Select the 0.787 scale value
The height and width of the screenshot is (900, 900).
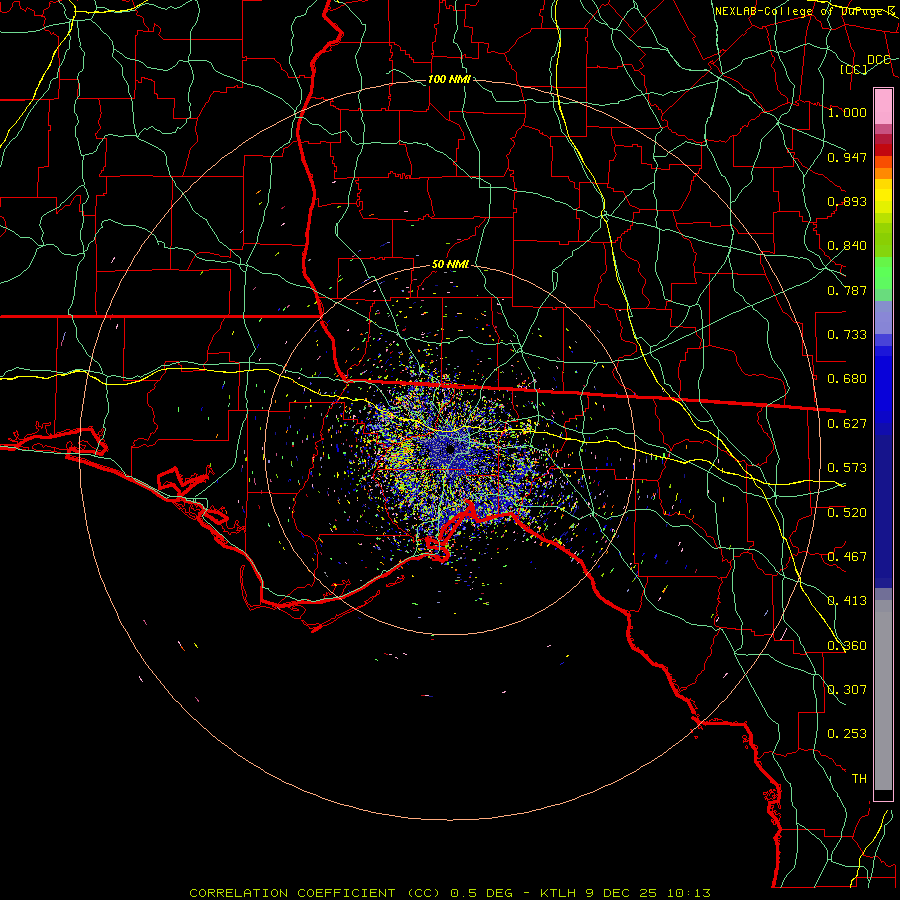coord(847,290)
